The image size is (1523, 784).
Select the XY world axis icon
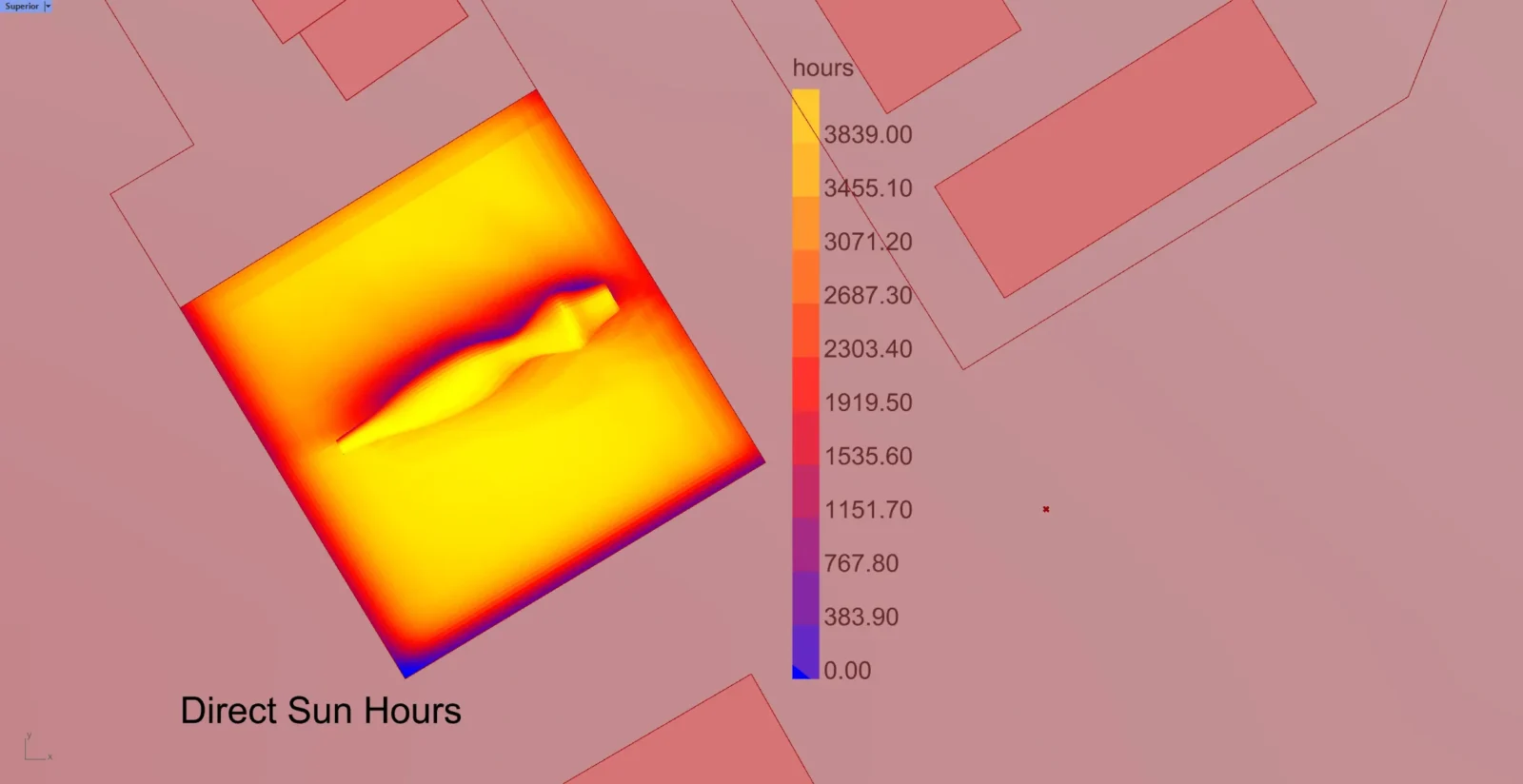[x=37, y=746]
